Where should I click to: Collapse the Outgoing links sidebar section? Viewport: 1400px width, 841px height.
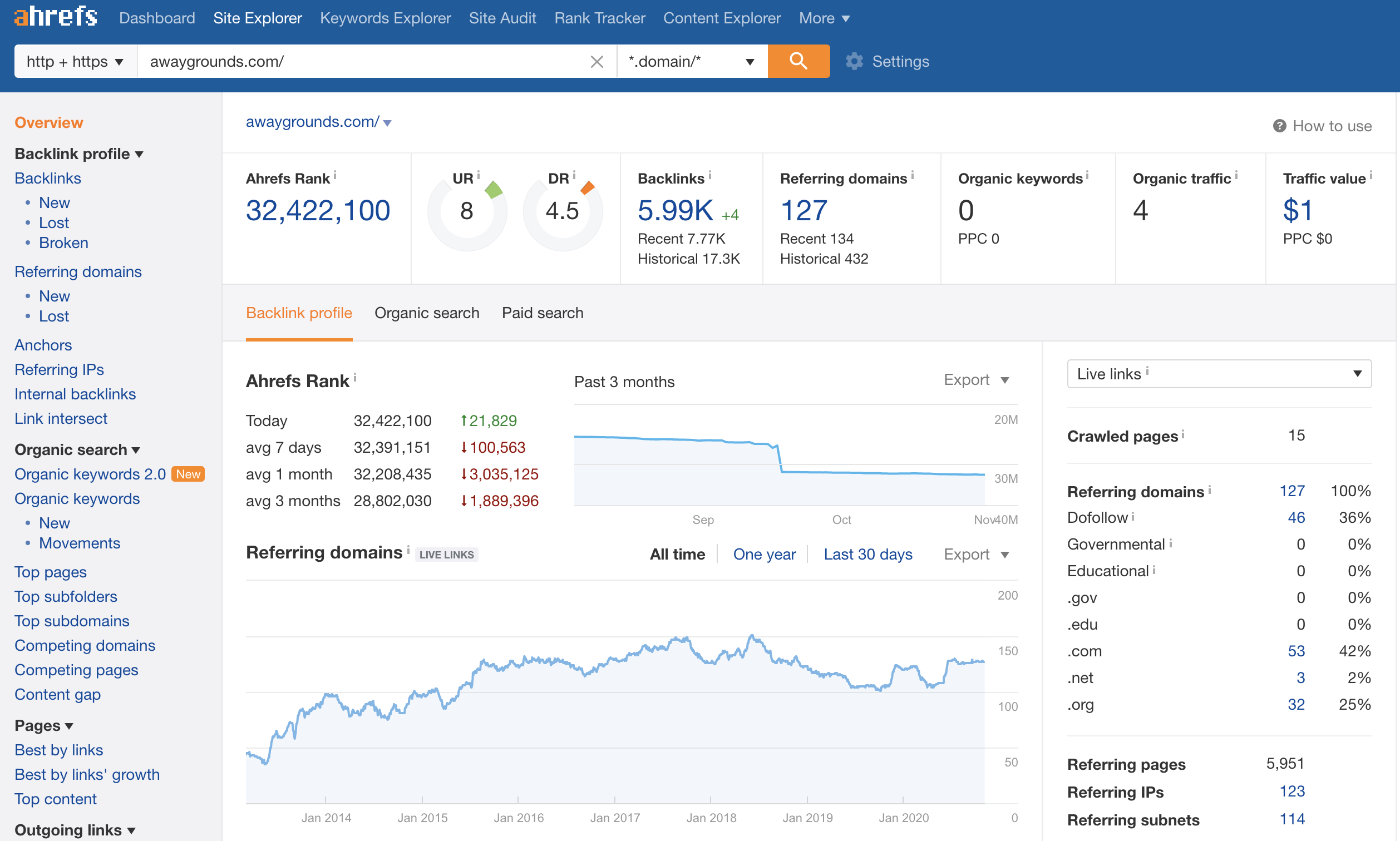(75, 830)
